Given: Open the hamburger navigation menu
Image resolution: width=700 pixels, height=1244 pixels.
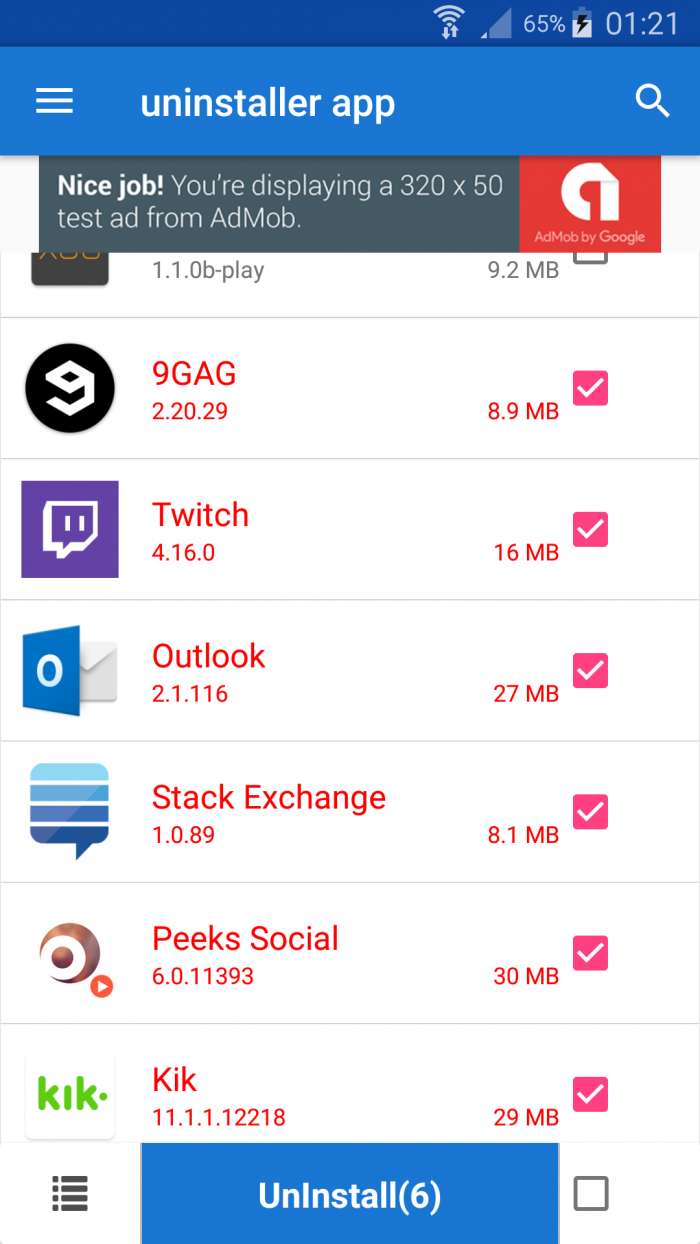Looking at the screenshot, I should [x=54, y=101].
